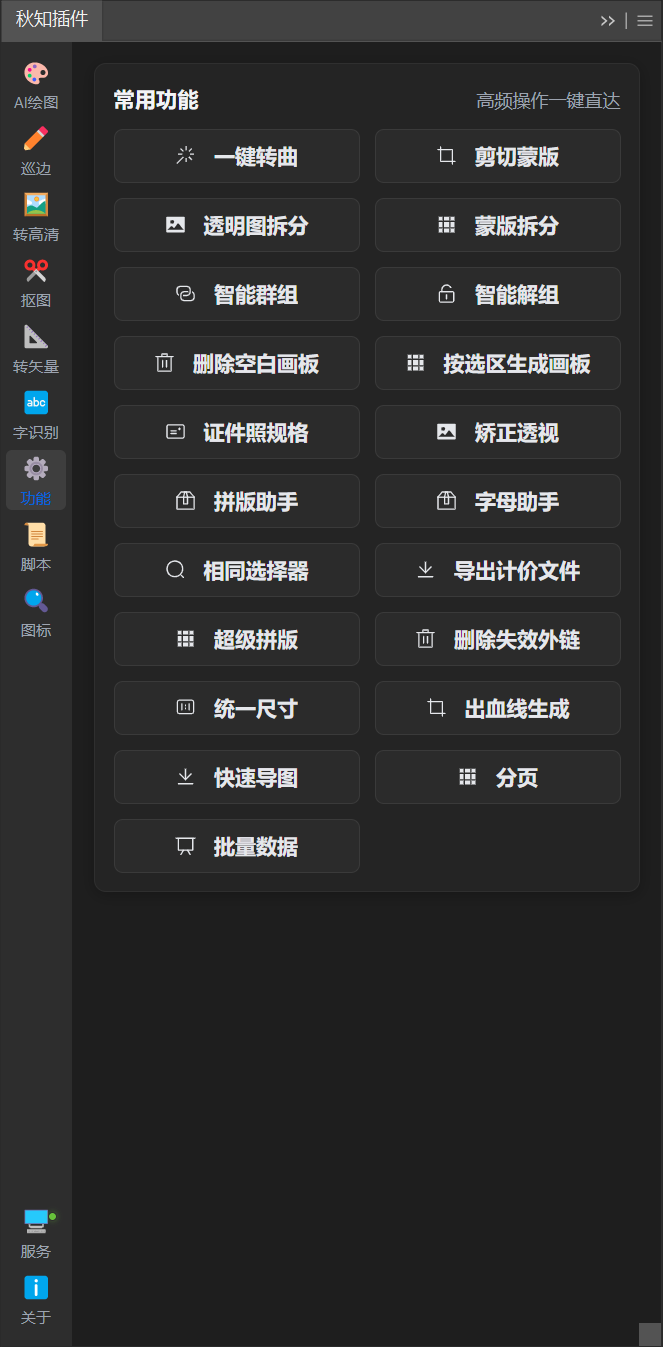The image size is (663, 1347).
Task: Open the 转高清 image enhancer
Action: coord(36,206)
